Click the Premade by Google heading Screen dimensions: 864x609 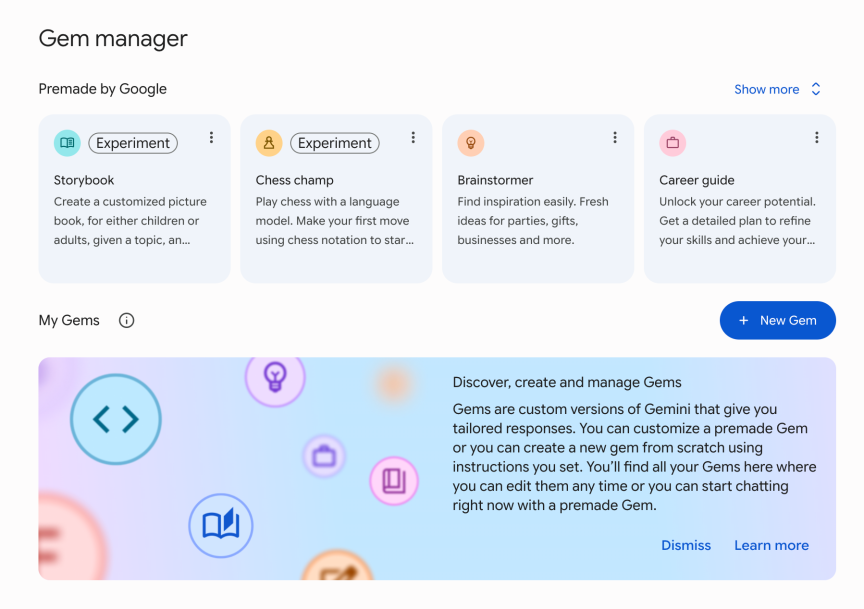[102, 89]
